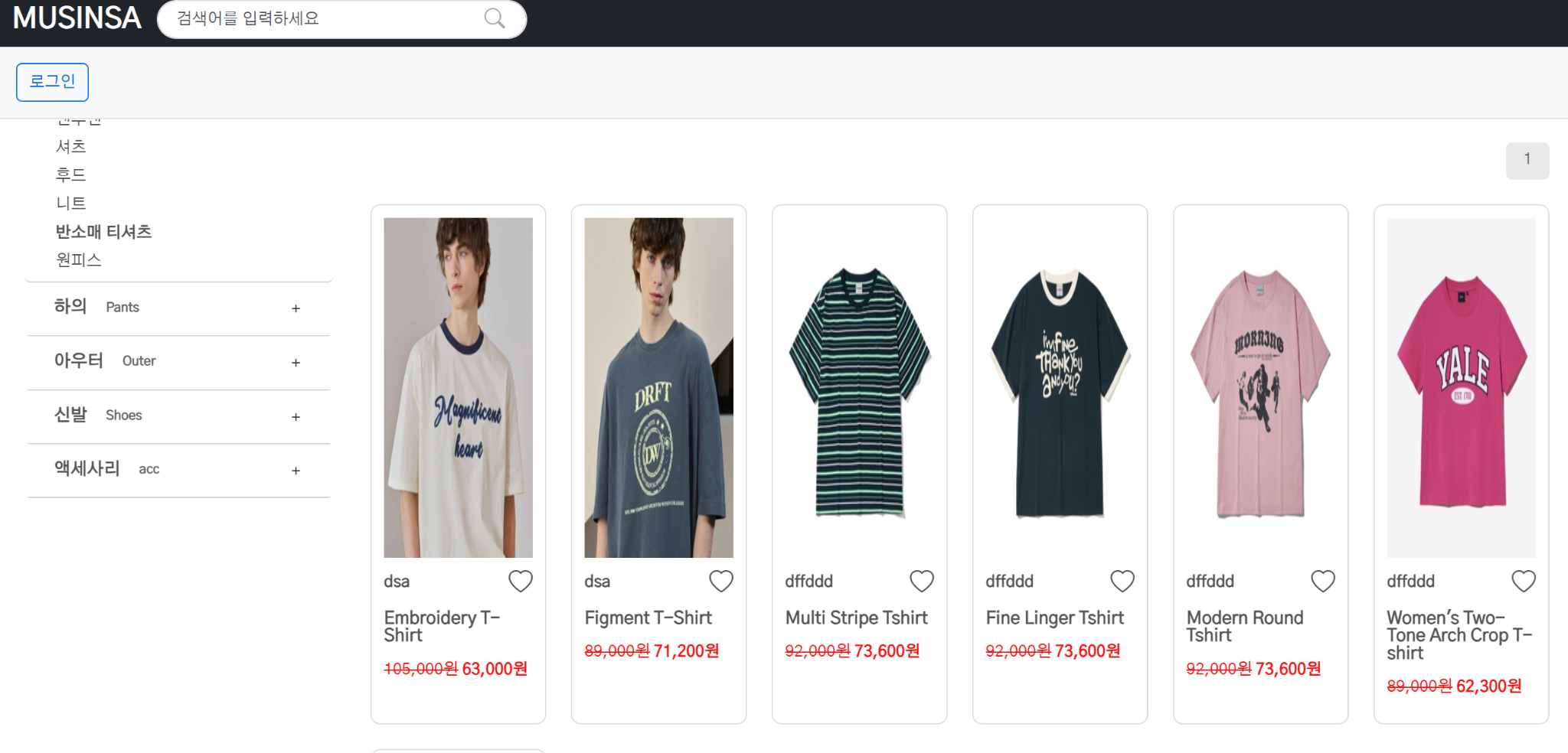The height and width of the screenshot is (753, 1568).
Task: Expand the 아우터 Outer category
Action: click(x=296, y=363)
